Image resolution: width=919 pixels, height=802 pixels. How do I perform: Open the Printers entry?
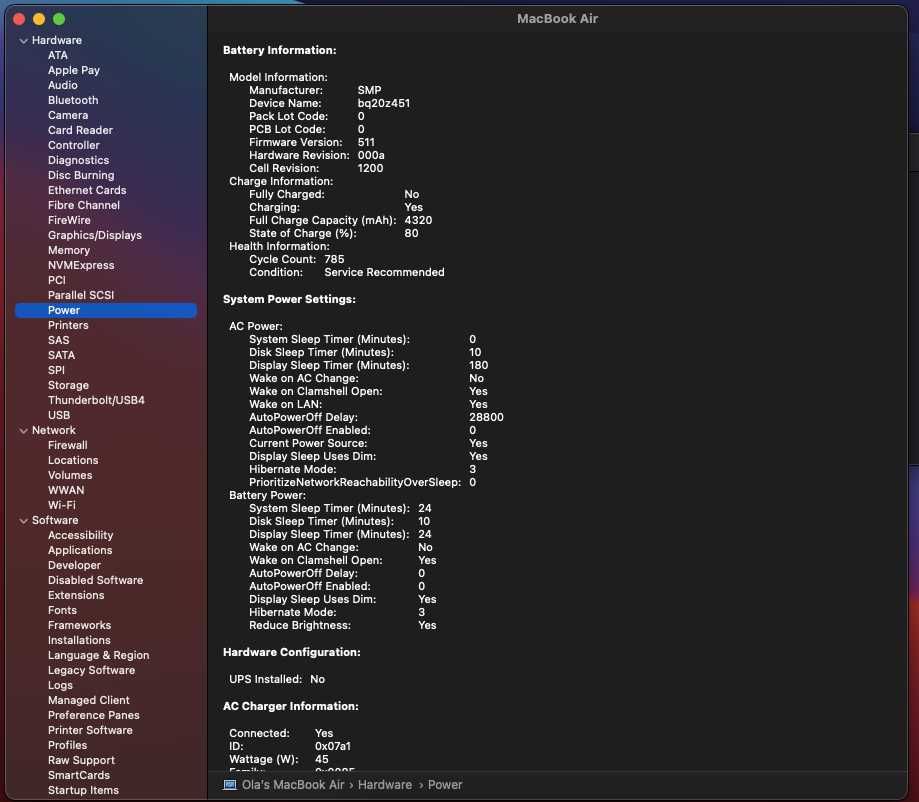(68, 325)
